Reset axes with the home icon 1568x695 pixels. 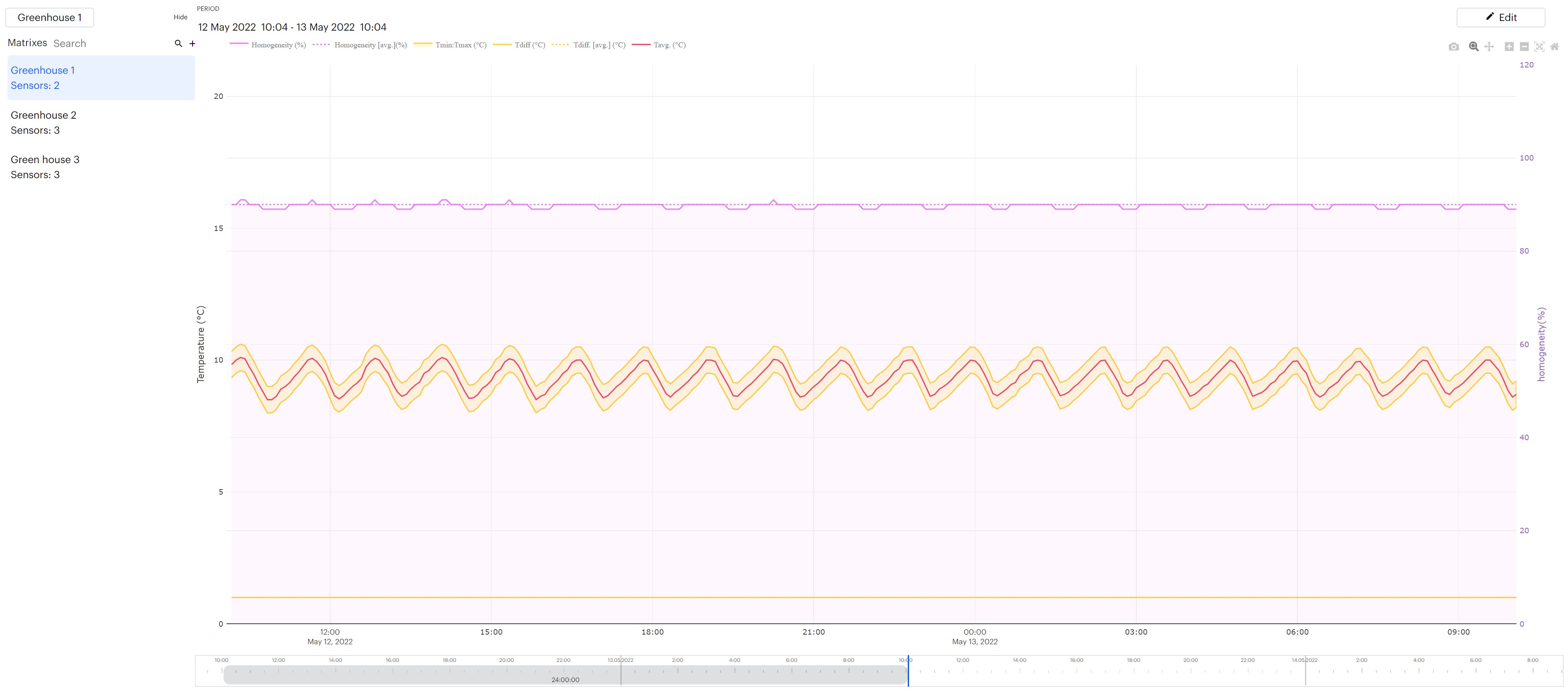(1555, 47)
